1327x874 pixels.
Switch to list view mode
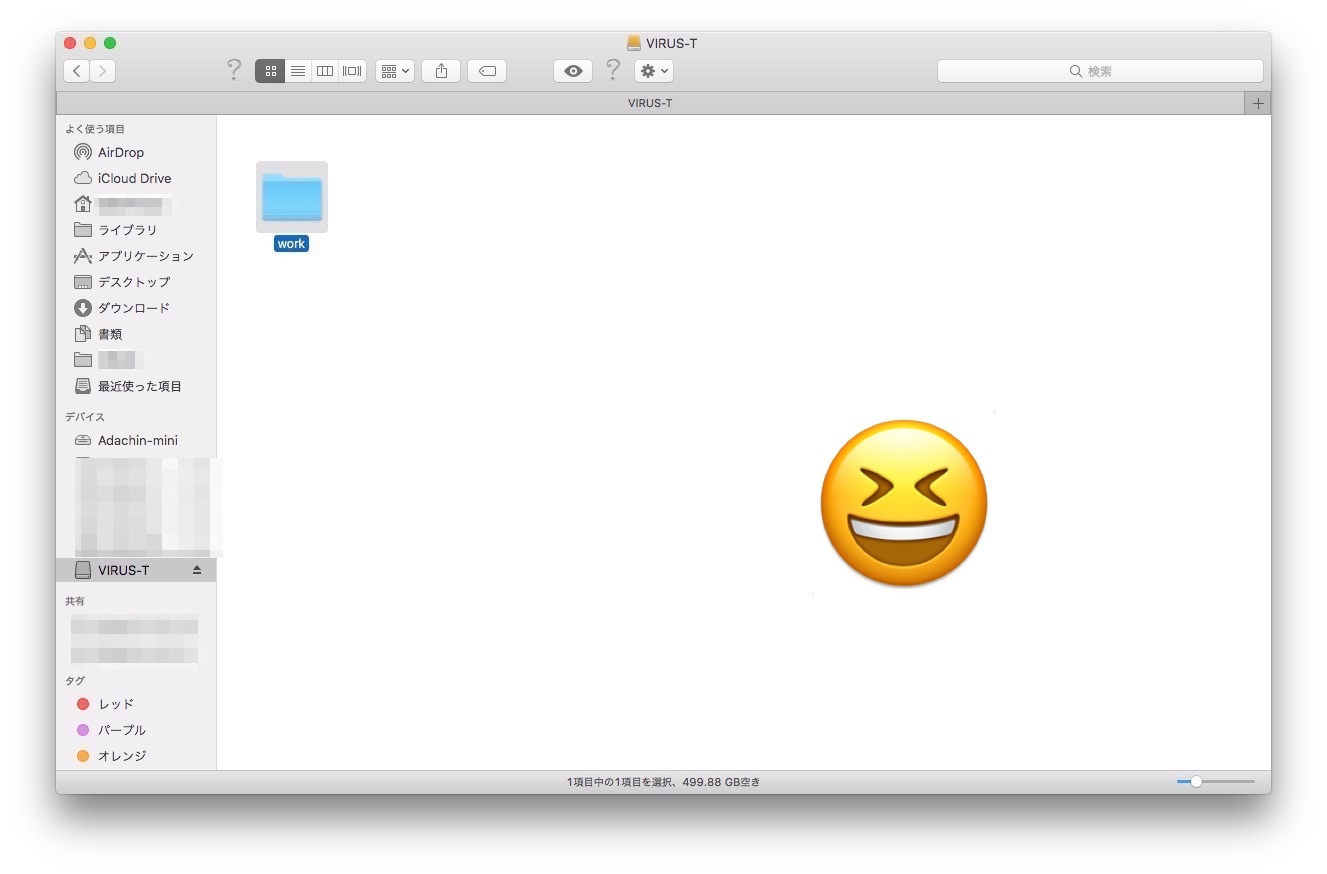298,71
